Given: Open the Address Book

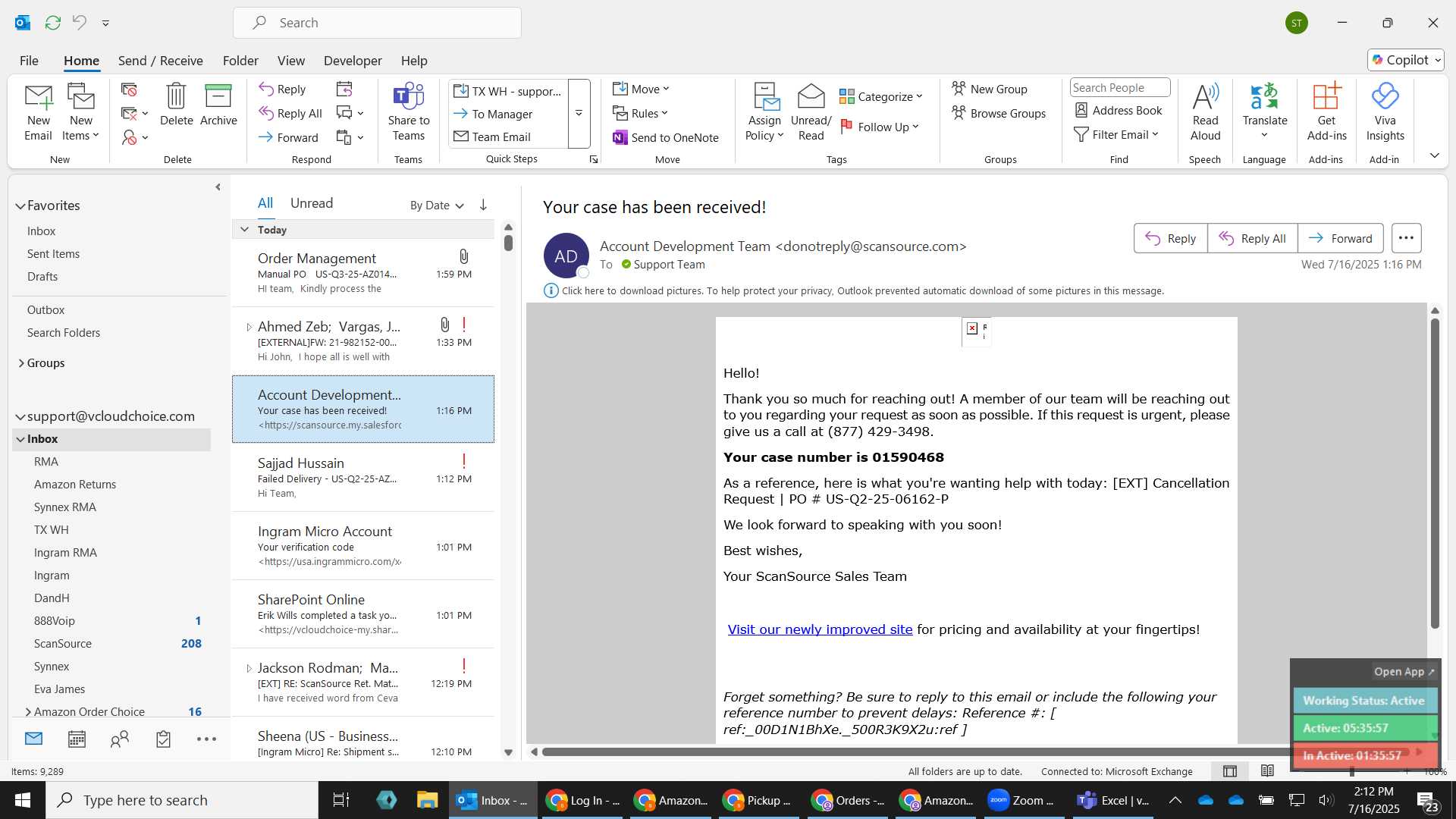Looking at the screenshot, I should point(1119,110).
